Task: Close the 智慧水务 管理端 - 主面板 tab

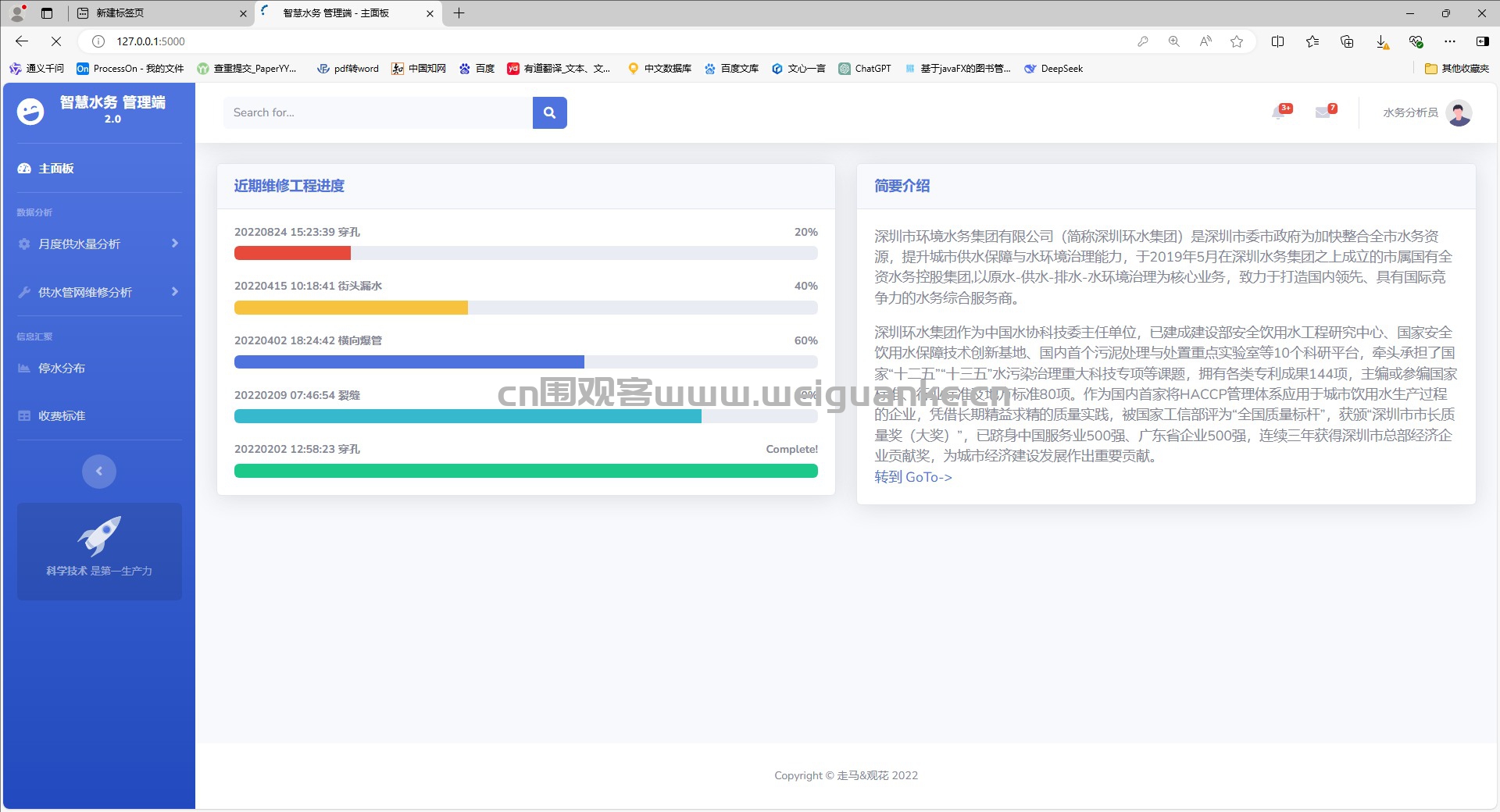Action: (430, 13)
